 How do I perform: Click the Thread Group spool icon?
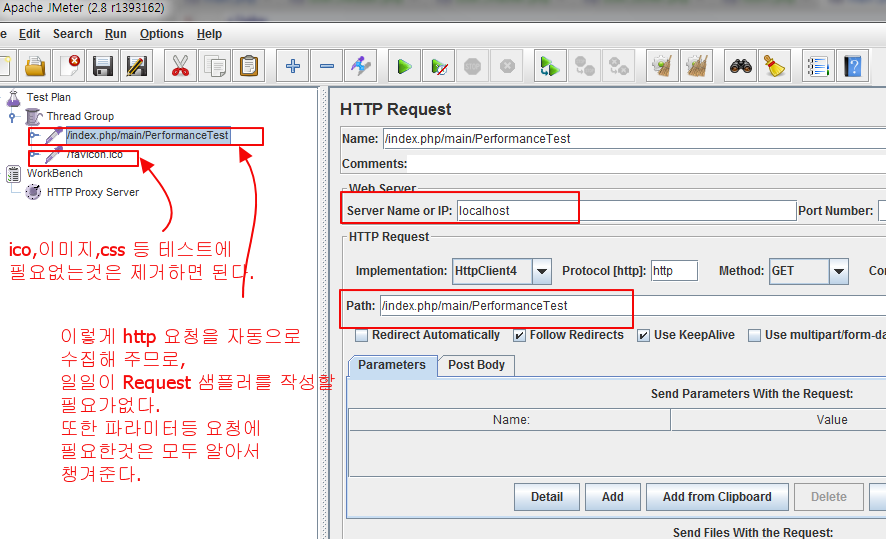pos(34,116)
